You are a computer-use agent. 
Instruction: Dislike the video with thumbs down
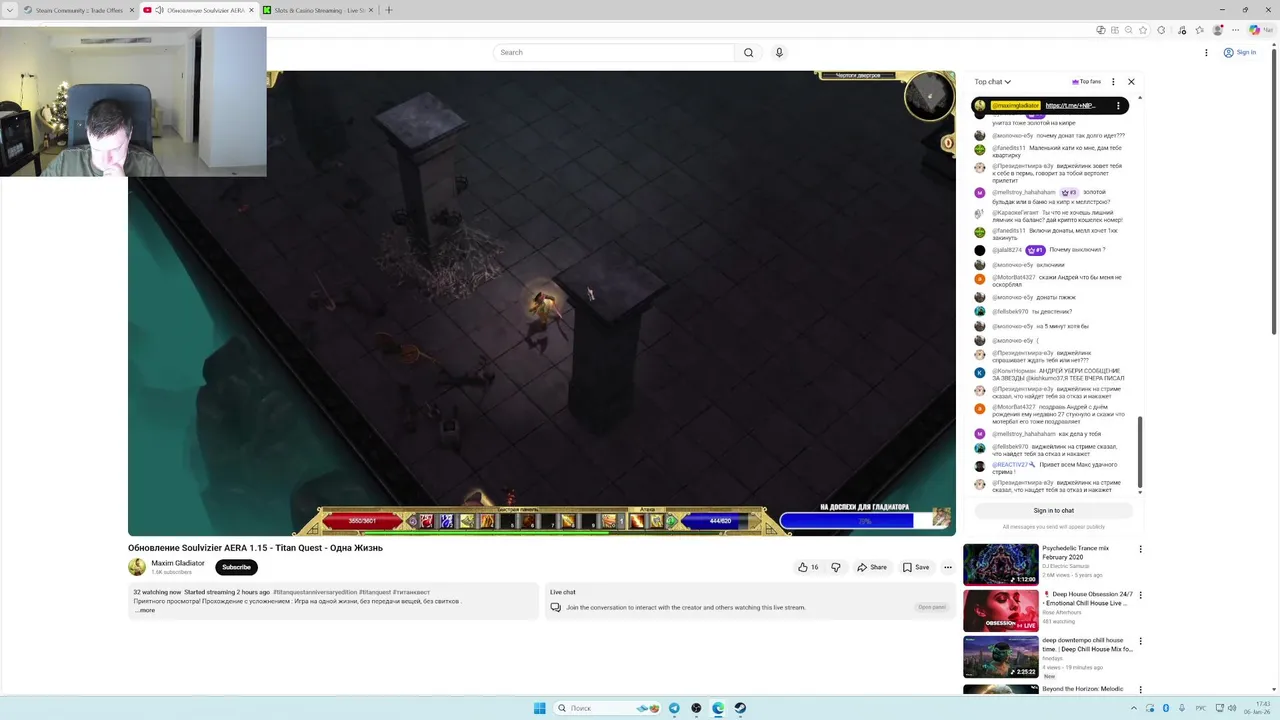836,567
